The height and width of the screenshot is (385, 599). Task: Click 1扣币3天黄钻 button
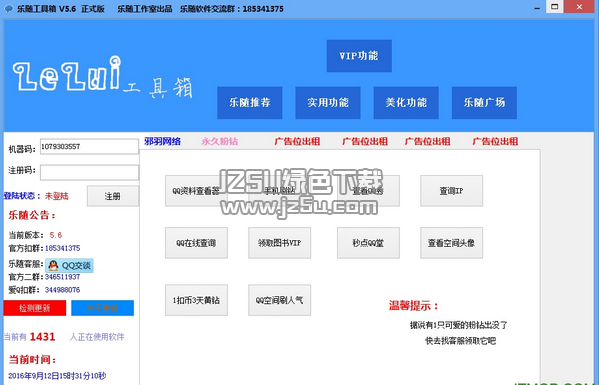pyautogui.click(x=196, y=300)
